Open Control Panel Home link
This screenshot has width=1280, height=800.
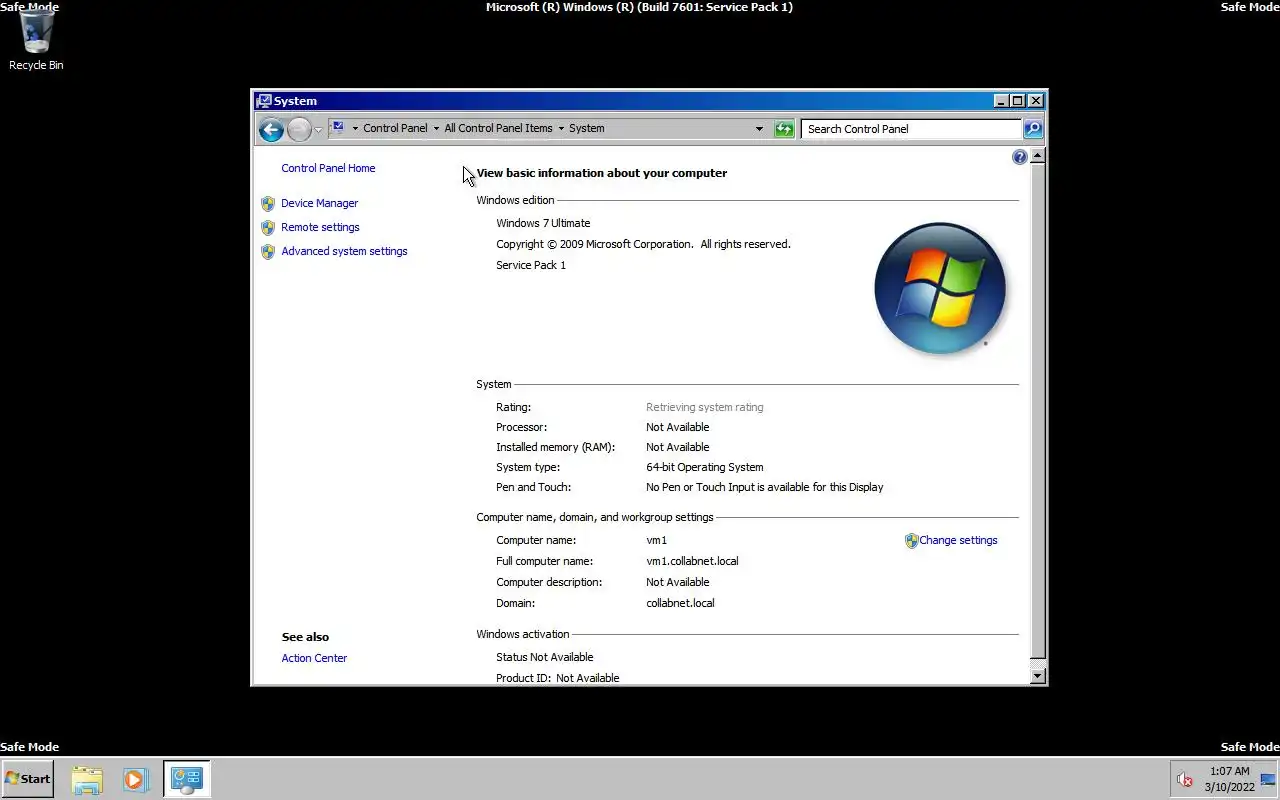click(x=328, y=168)
